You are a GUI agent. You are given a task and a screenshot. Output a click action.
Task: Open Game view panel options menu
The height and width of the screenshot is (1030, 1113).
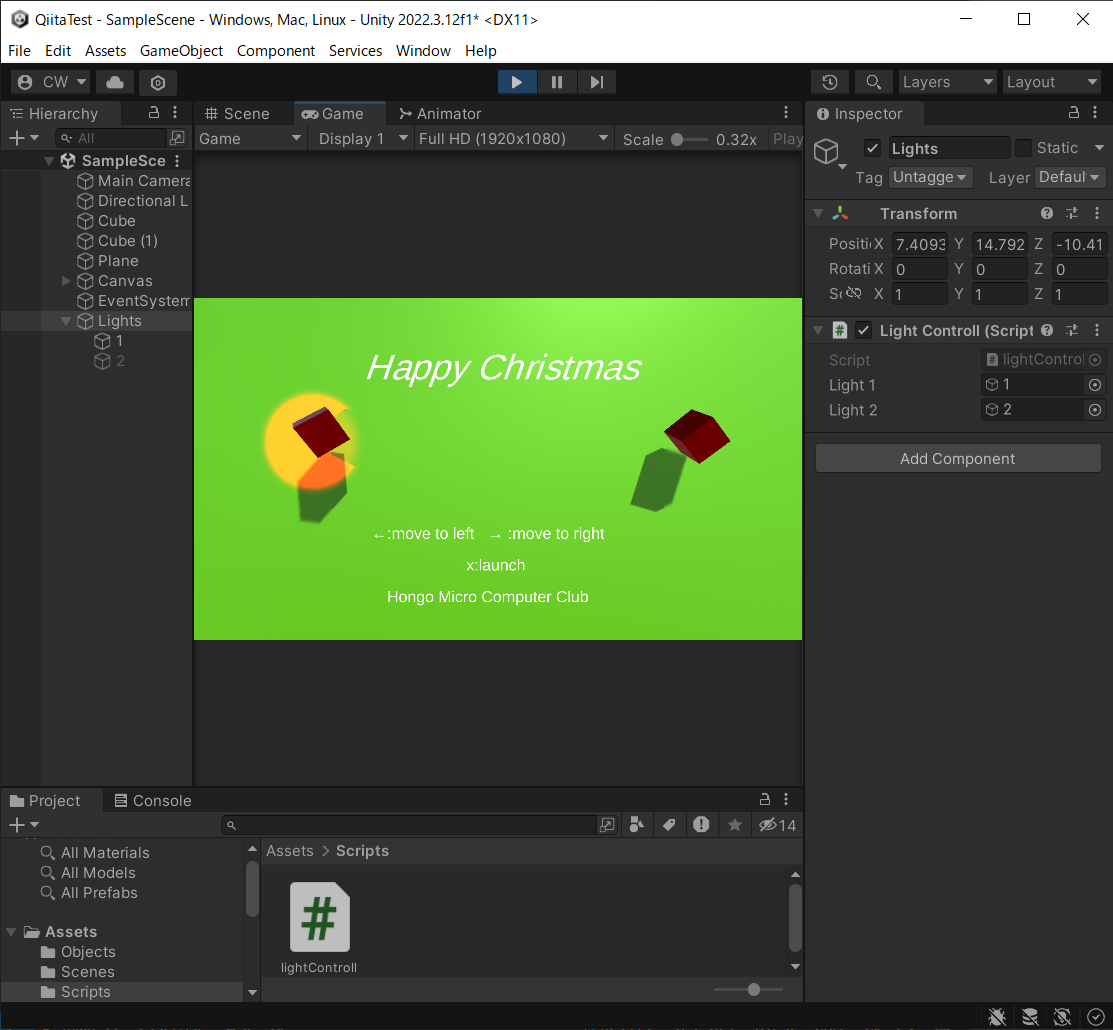pyautogui.click(x=785, y=112)
